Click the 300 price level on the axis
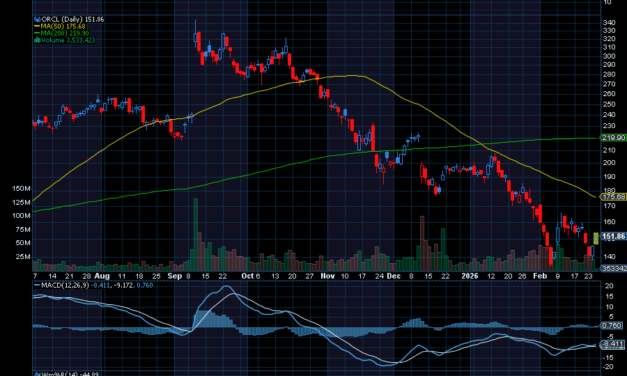This screenshot has width=627, height=376. tap(609, 56)
